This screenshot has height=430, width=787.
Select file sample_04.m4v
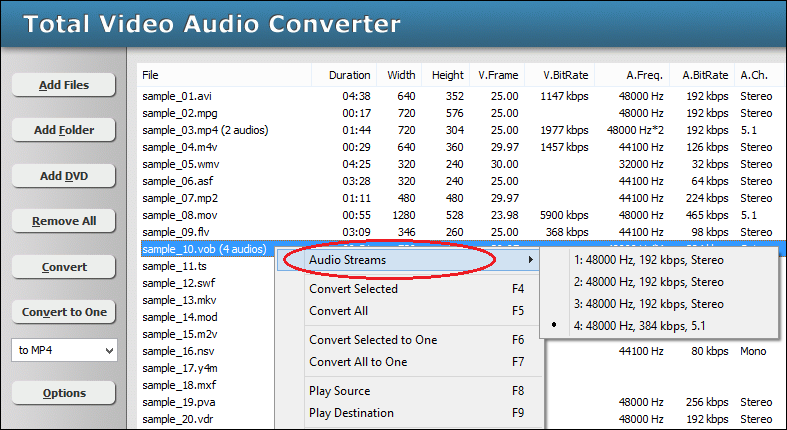tap(180, 148)
